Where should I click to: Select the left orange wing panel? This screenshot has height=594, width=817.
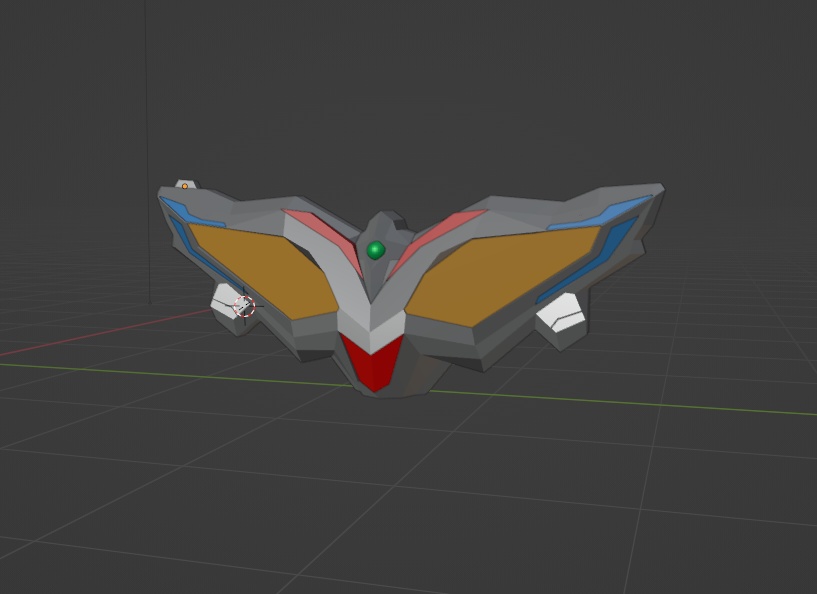coord(266,271)
